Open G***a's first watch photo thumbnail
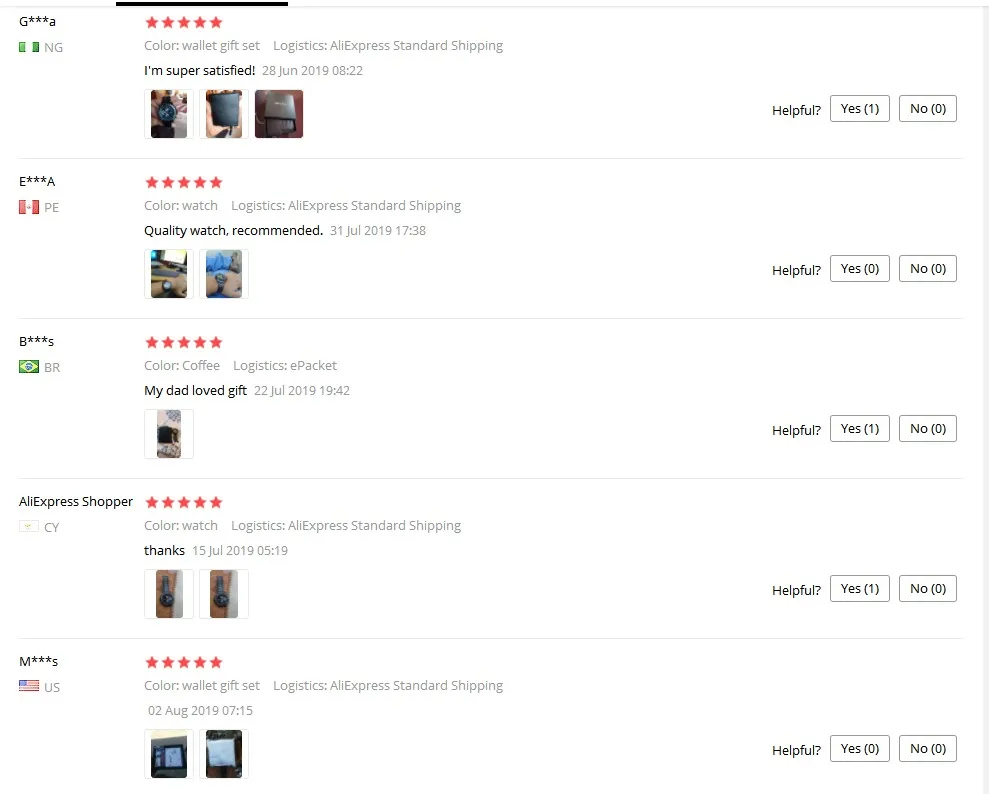Image resolution: width=989 pixels, height=794 pixels. click(169, 114)
